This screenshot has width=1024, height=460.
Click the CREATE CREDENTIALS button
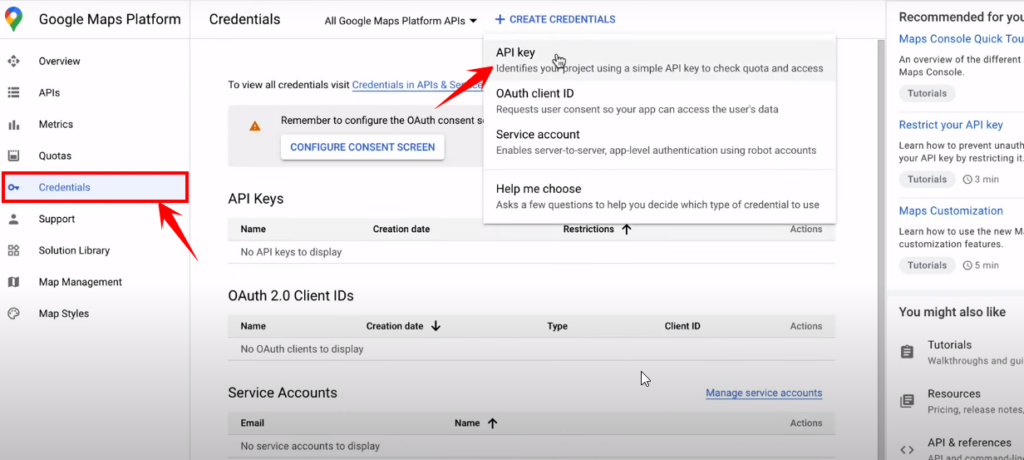(x=555, y=20)
